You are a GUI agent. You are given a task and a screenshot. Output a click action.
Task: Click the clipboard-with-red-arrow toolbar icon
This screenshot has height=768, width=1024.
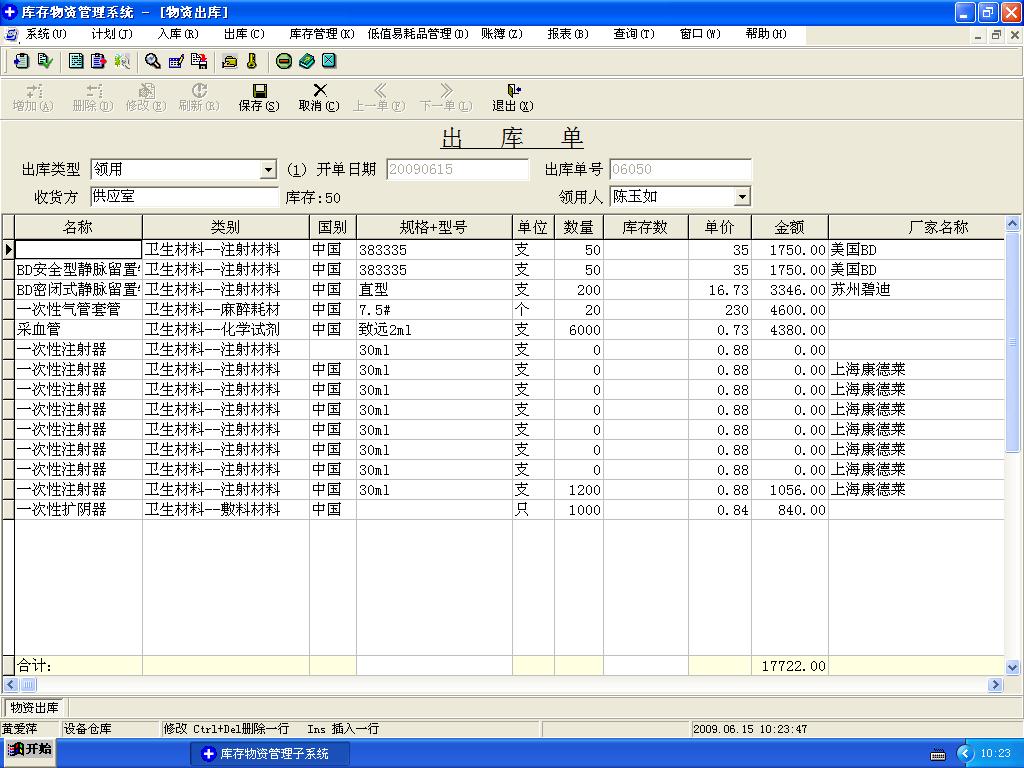[99, 61]
